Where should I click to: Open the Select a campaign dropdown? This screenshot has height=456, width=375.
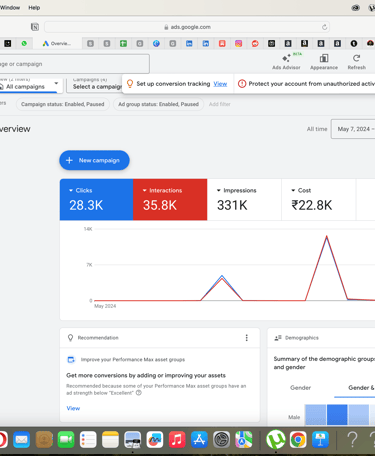(x=95, y=85)
